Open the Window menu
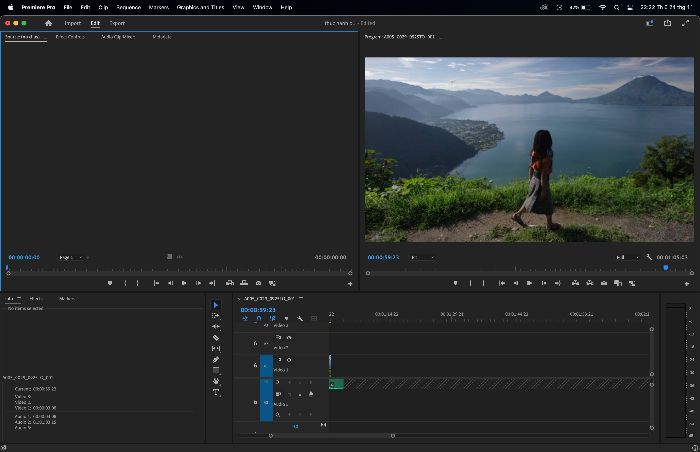Viewport: 700px width, 452px height. click(262, 7)
